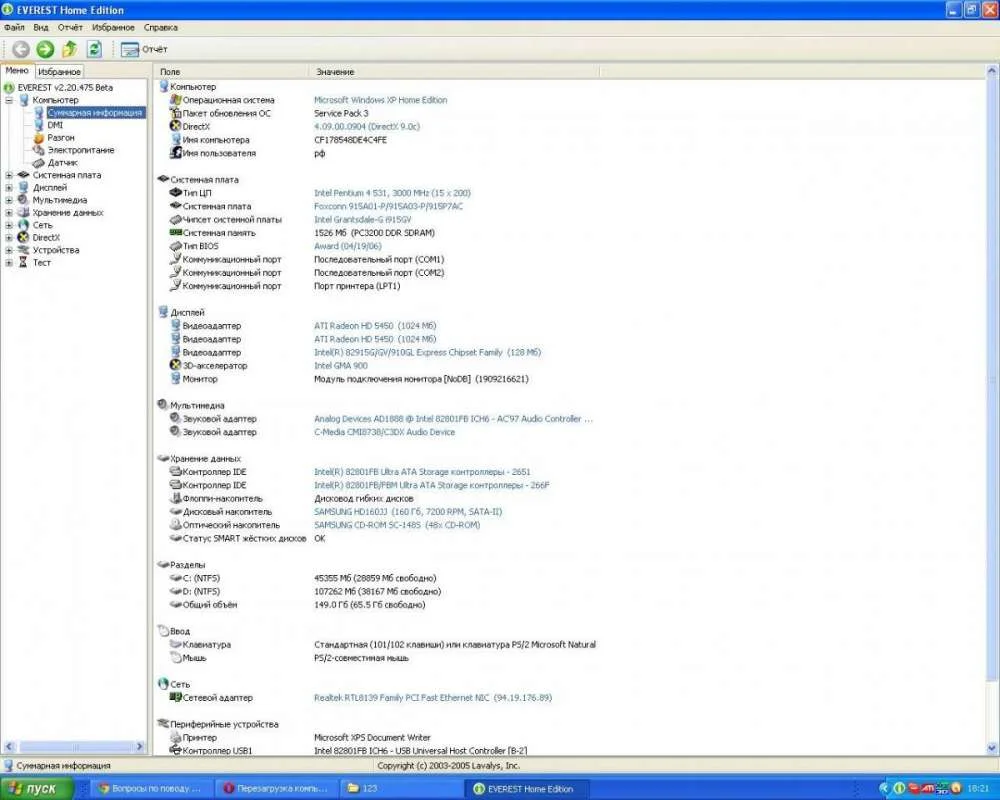This screenshot has height=800, width=1000.
Task: Select Суммарная информация in the tree
Action: point(95,113)
